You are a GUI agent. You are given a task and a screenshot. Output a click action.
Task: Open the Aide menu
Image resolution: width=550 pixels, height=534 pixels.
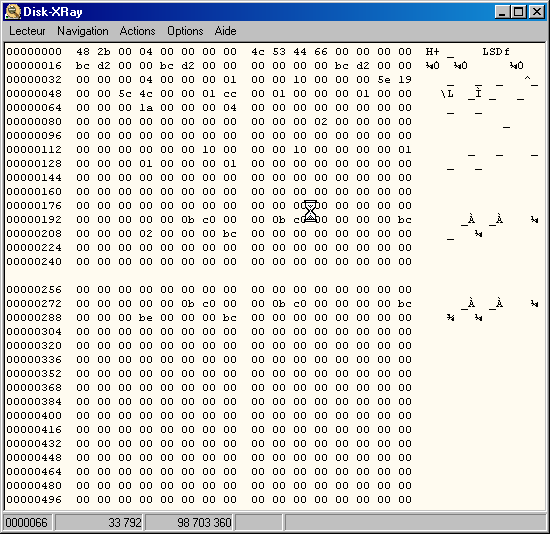(226, 31)
